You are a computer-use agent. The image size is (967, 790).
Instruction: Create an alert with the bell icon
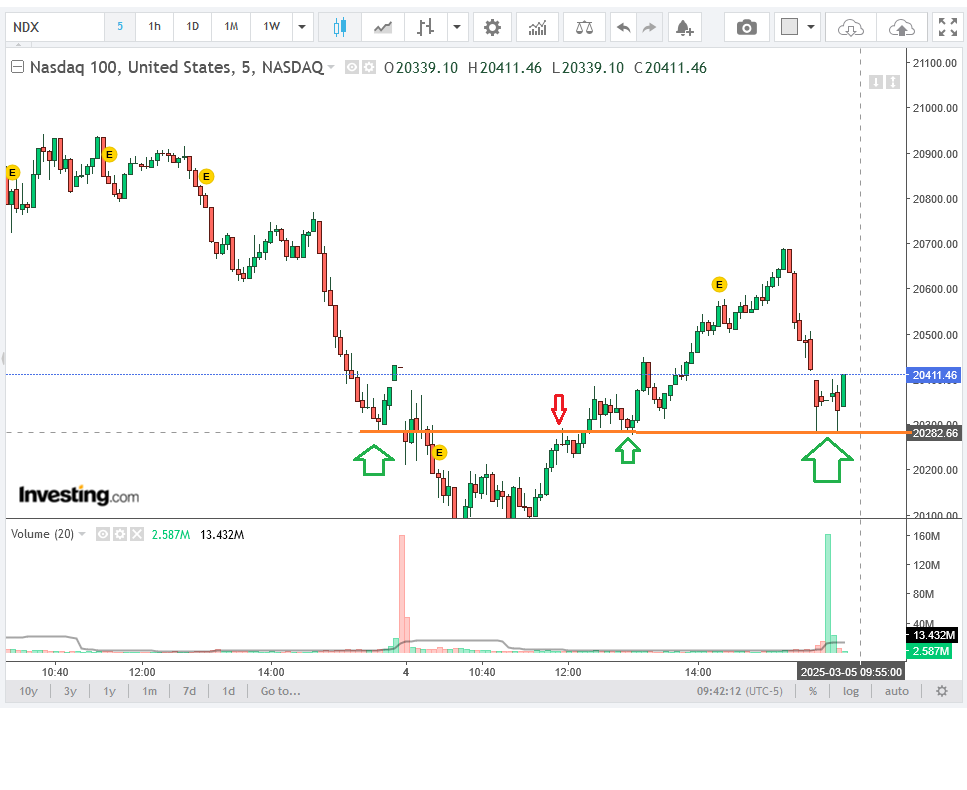(x=684, y=27)
